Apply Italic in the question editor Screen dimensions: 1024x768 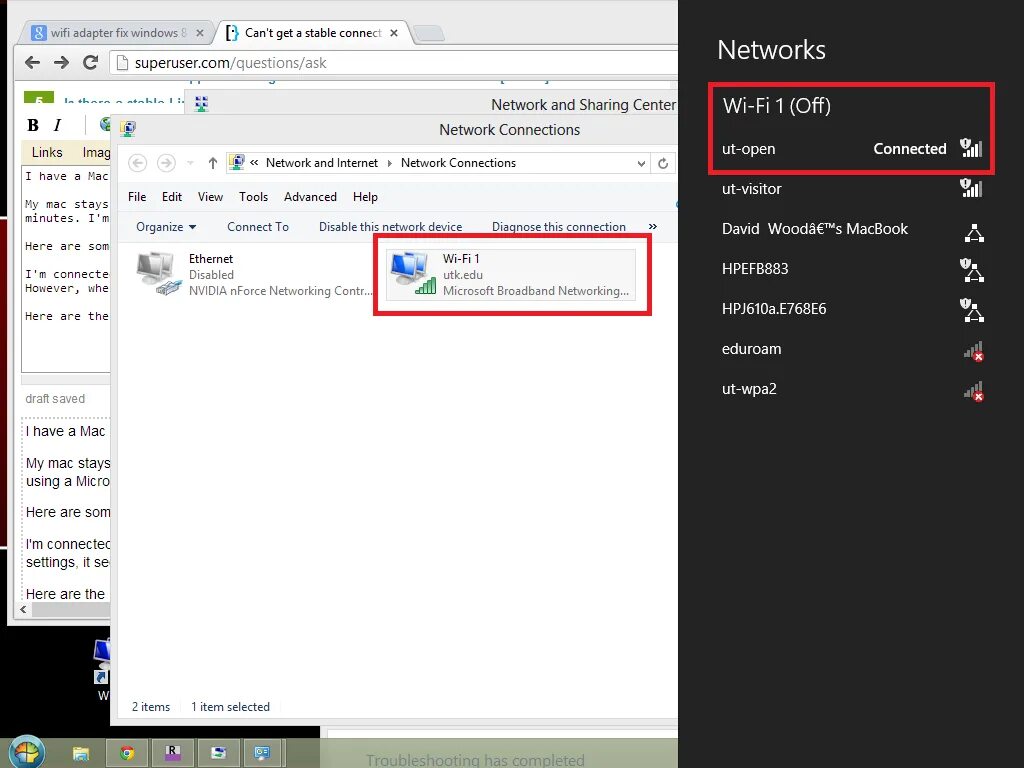pos(57,125)
